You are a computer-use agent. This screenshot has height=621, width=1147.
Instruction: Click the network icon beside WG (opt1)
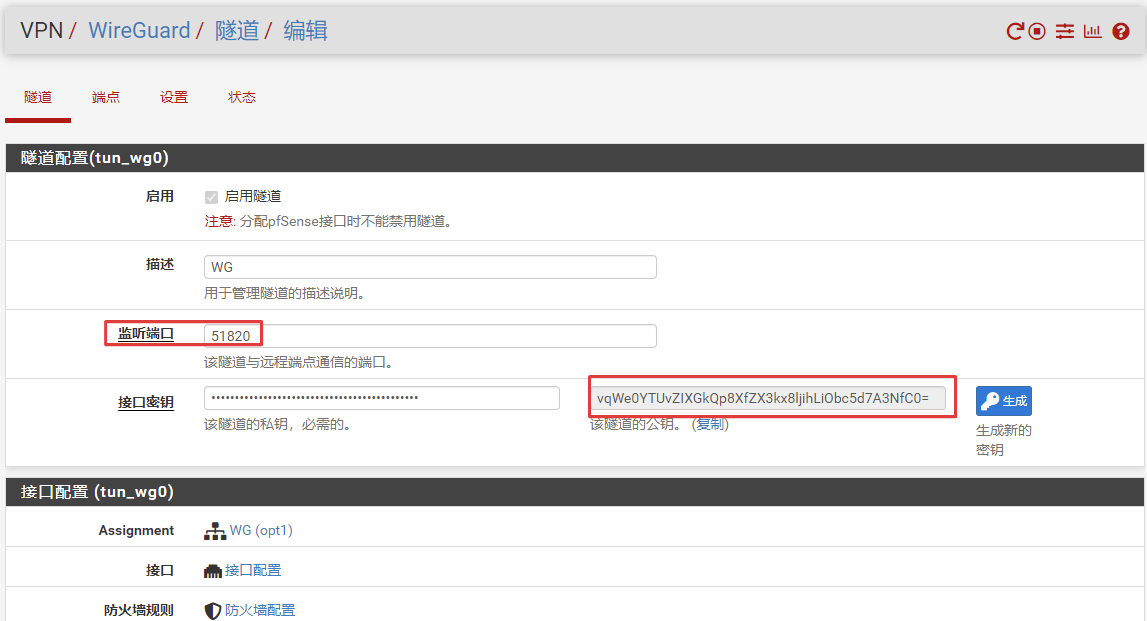pyautogui.click(x=215, y=531)
